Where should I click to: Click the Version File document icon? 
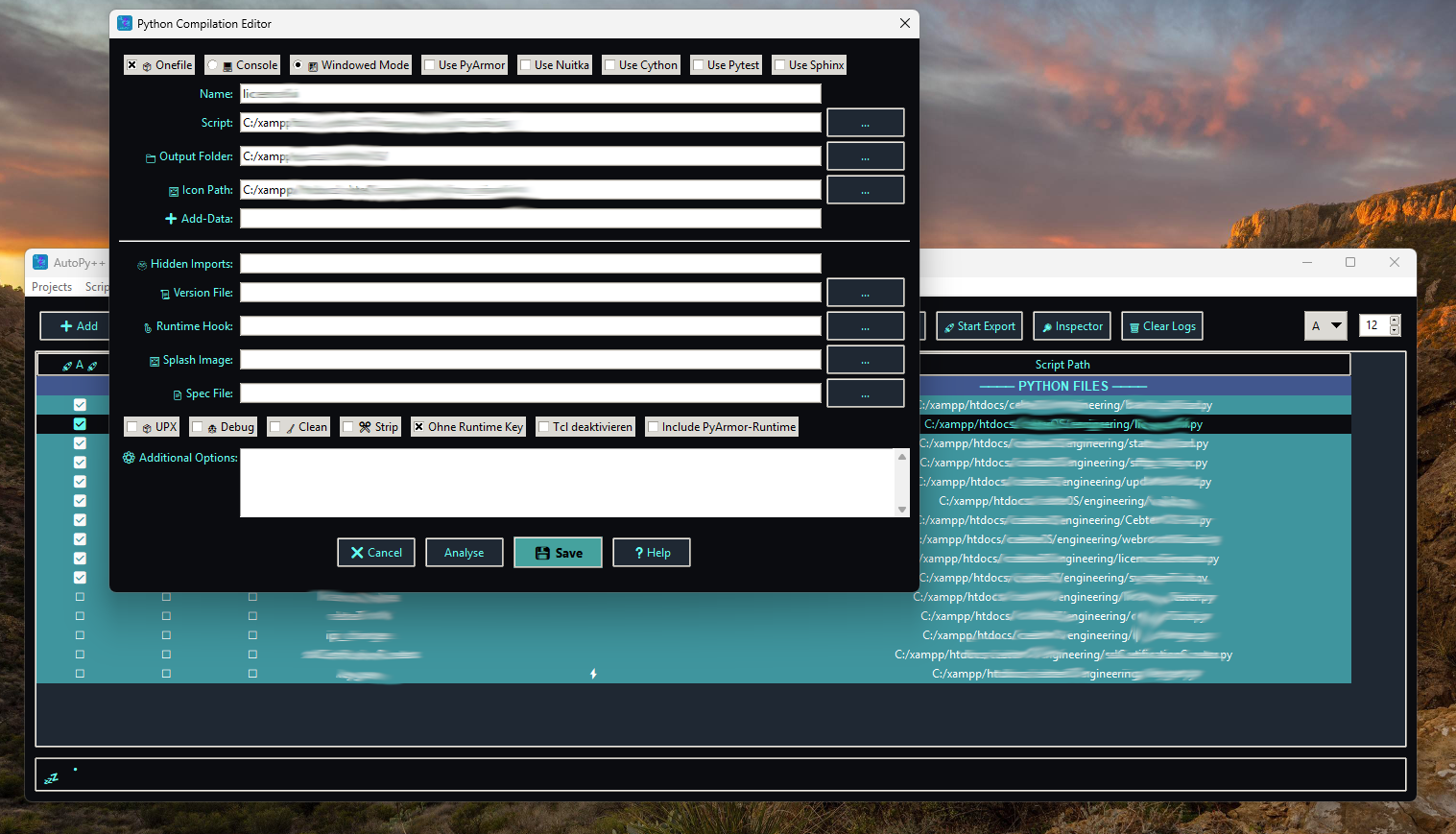click(x=165, y=292)
